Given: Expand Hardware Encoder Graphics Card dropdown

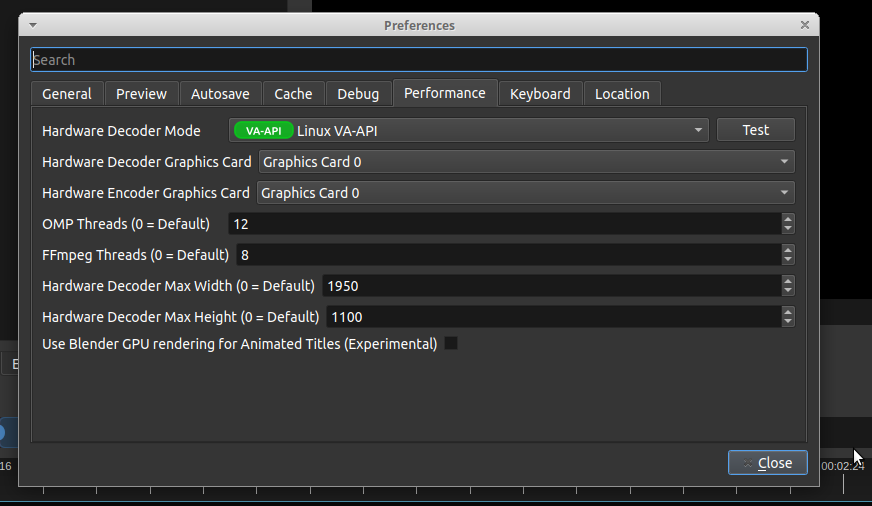Looking at the screenshot, I should [526, 193].
